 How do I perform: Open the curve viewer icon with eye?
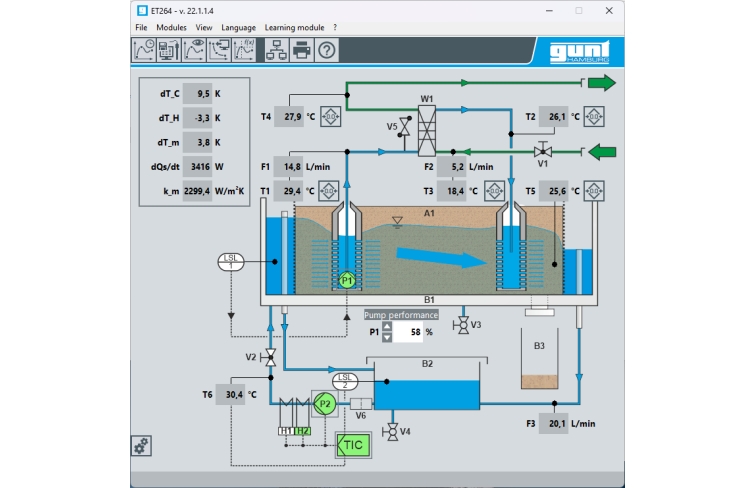coord(193,50)
